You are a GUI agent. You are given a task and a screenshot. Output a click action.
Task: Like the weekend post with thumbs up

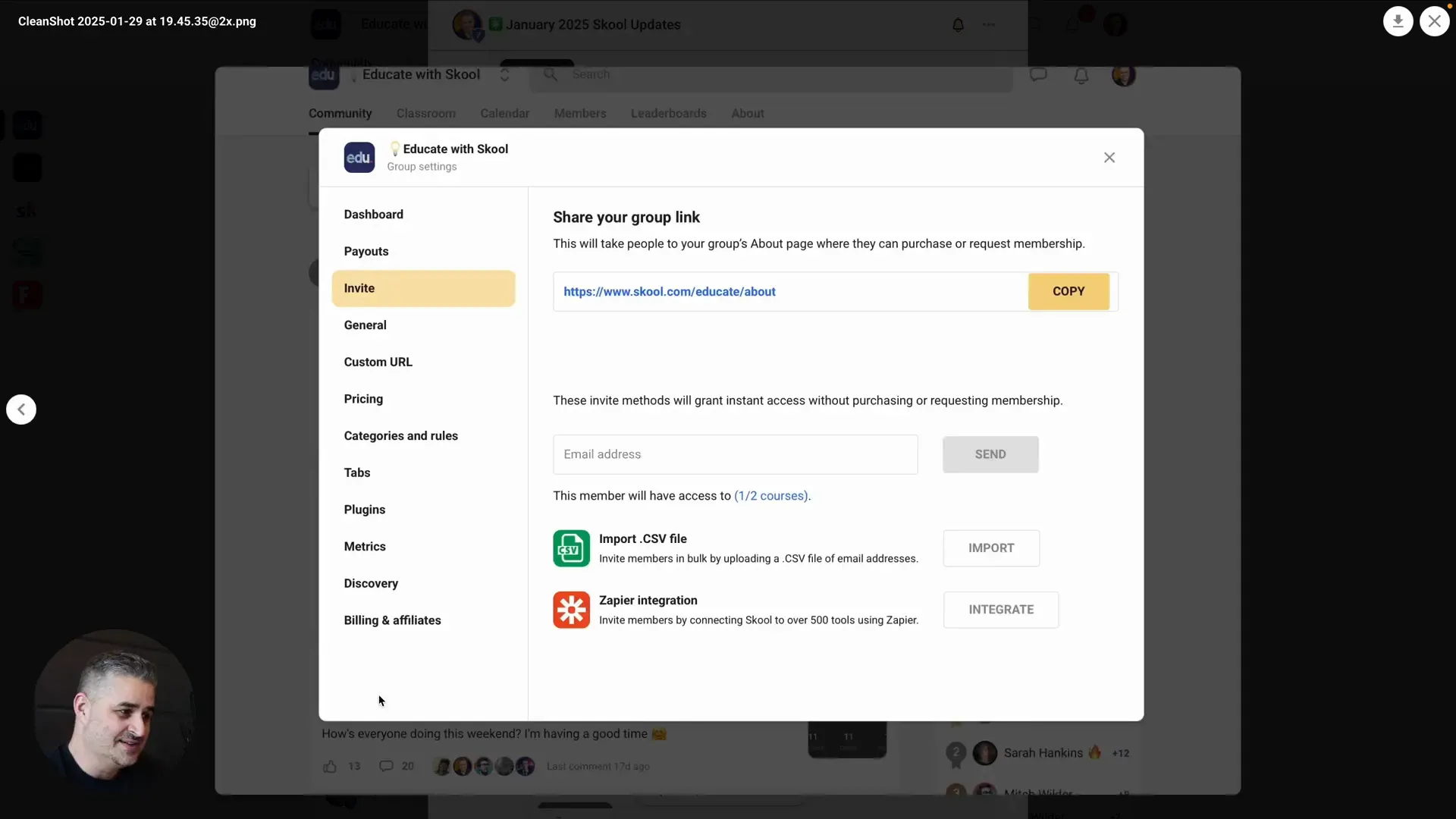point(330,767)
